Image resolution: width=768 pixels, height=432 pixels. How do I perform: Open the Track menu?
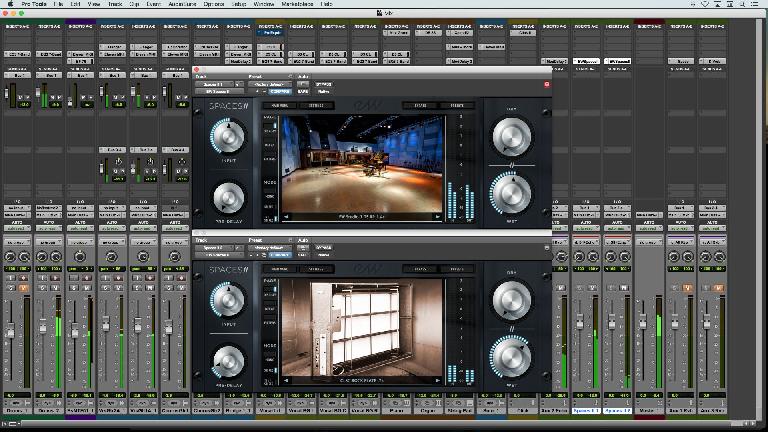(115, 3)
